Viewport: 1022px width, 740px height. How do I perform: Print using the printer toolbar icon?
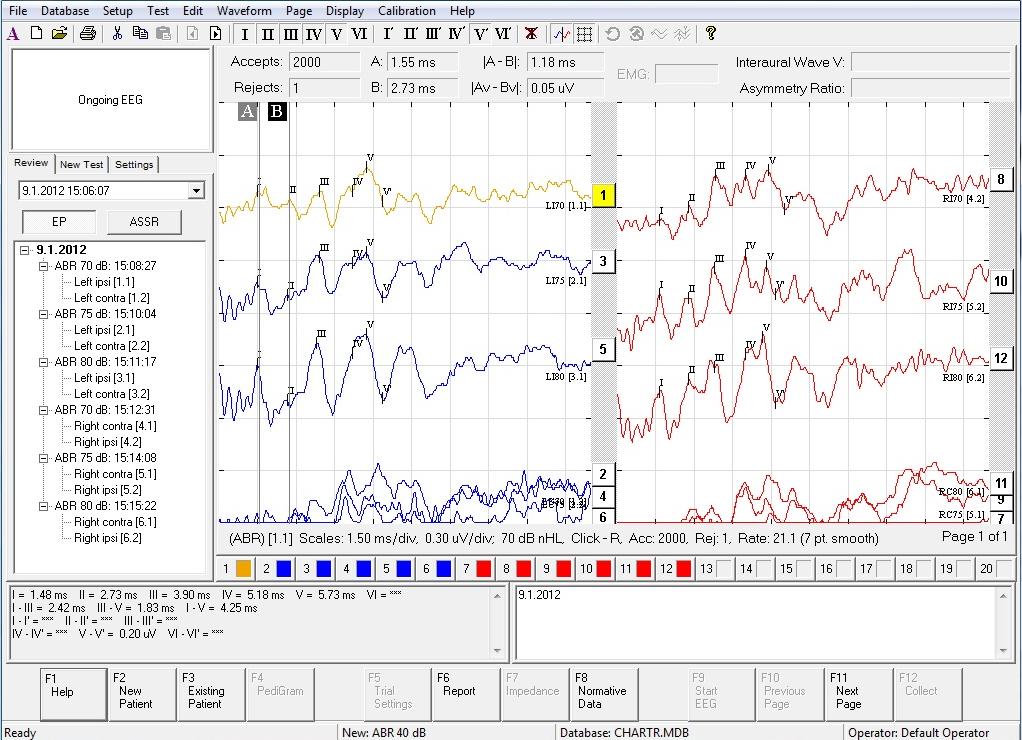[88, 33]
